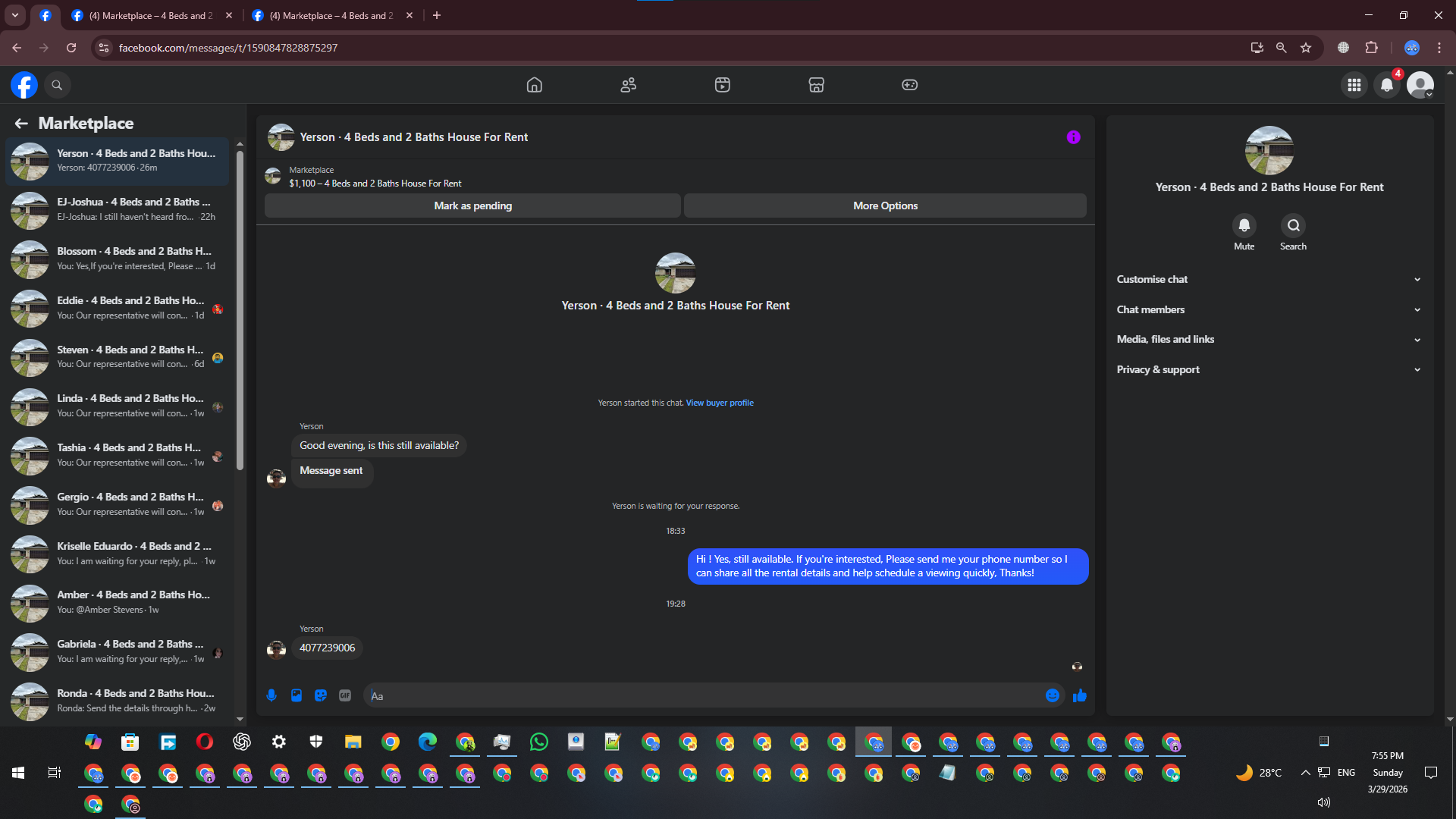
Task: Open Facebook home via logo
Action: [24, 85]
